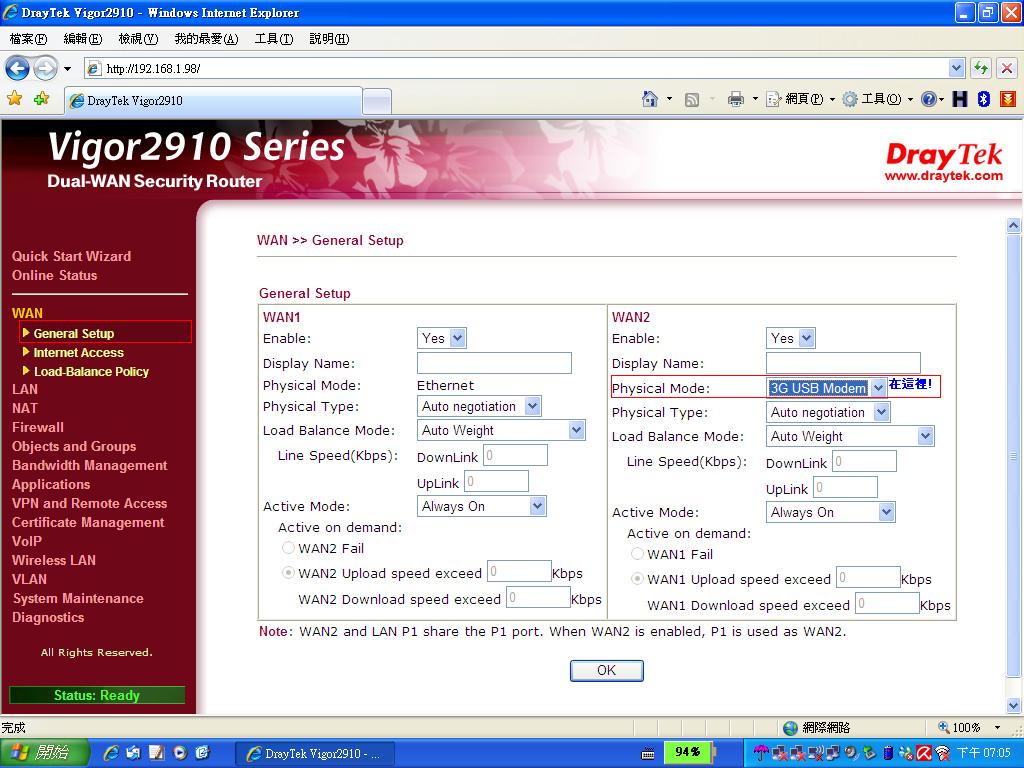Viewport: 1024px width, 768px height.
Task: Click page scrollbar down arrow
Action: pos(1014,705)
